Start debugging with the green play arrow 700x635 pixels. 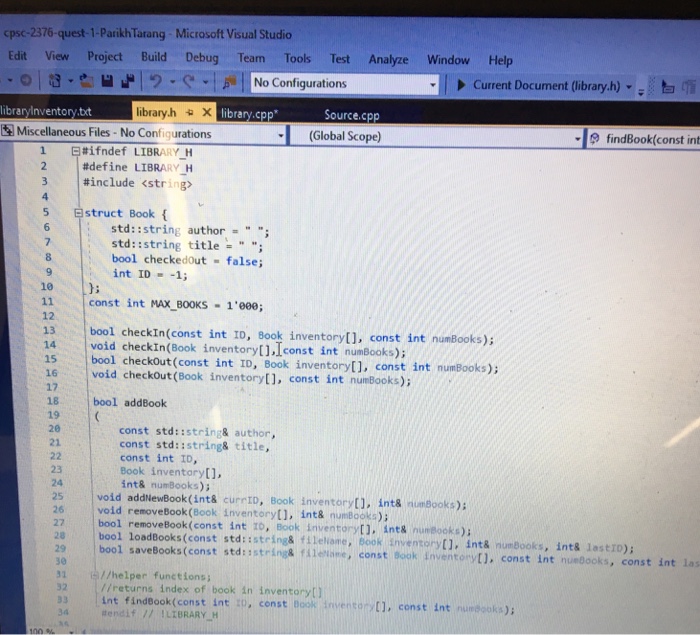[x=462, y=85]
